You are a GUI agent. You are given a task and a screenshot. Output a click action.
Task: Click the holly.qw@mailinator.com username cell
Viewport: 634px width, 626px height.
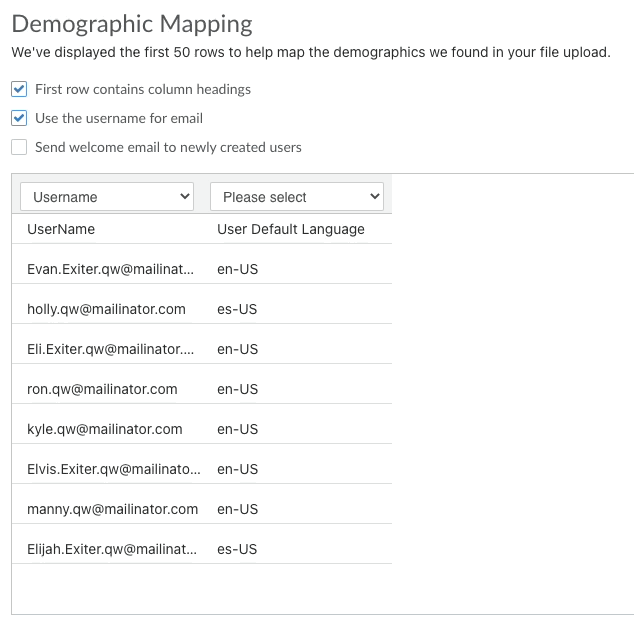point(106,309)
